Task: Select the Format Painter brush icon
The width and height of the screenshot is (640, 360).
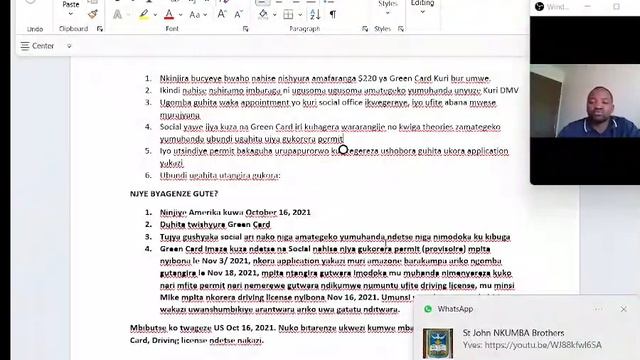Action: (x=93, y=14)
